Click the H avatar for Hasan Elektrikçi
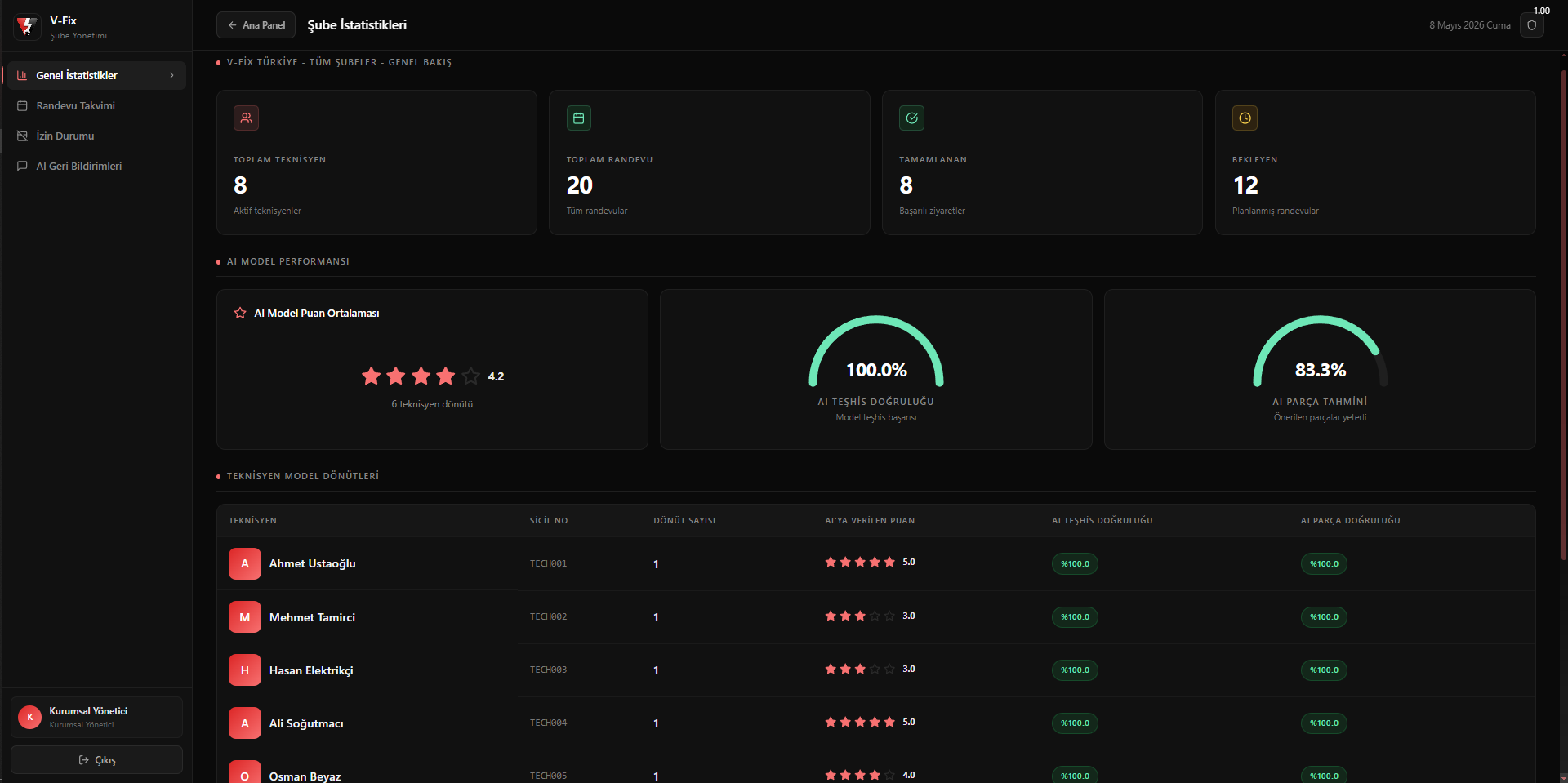This screenshot has height=783, width=1568. 245,670
